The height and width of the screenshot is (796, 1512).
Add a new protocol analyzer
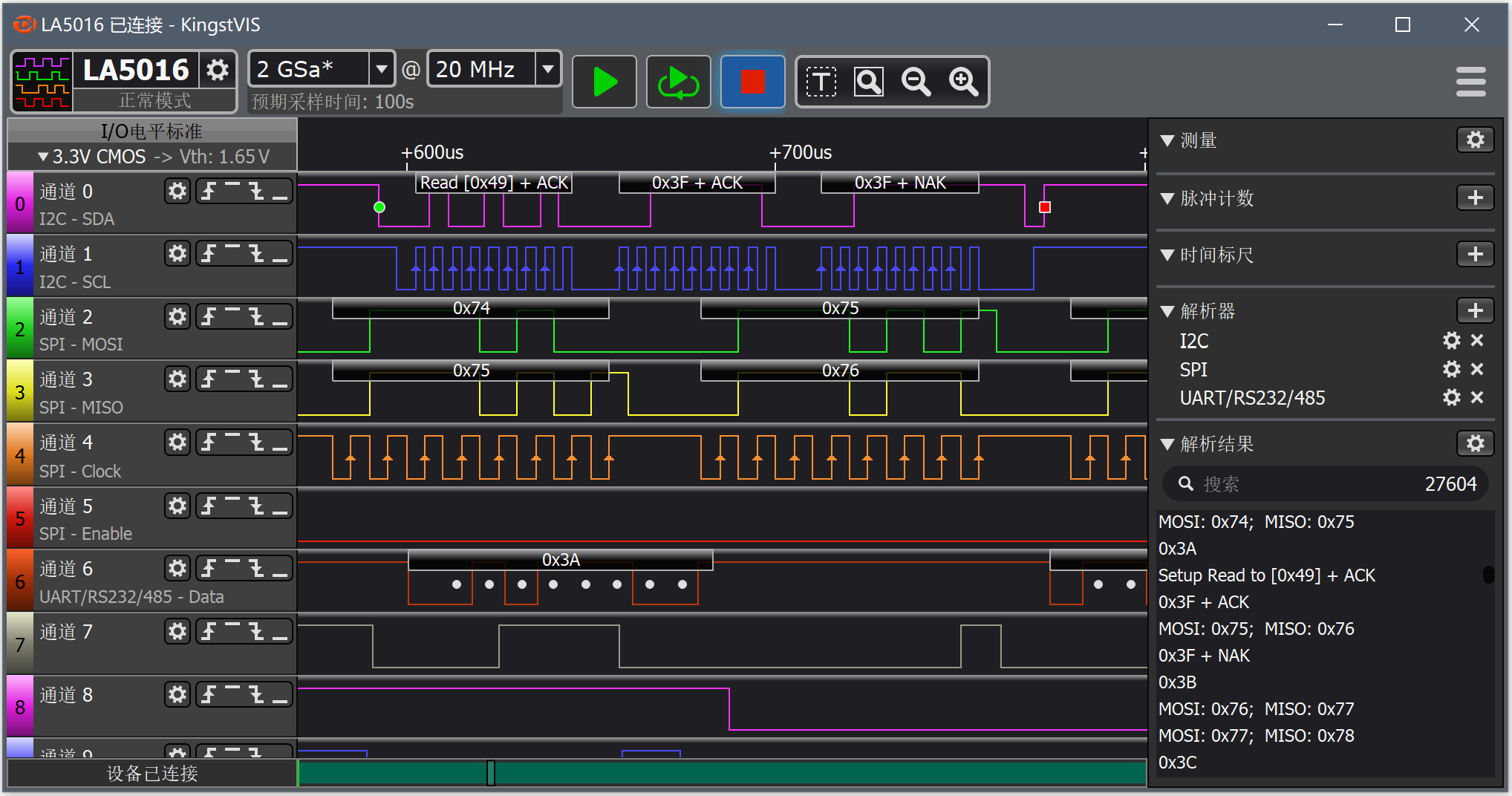coord(1476,310)
